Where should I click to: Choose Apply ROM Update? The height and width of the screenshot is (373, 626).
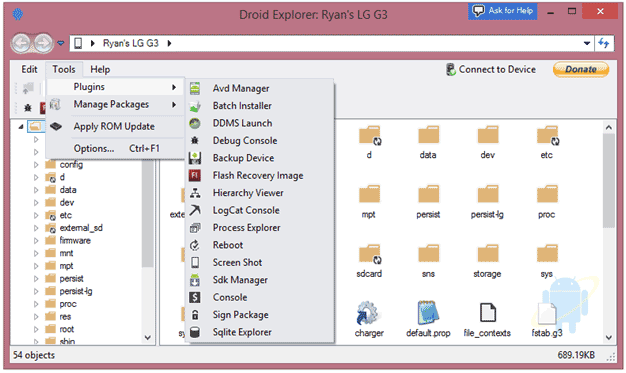[x=115, y=127]
